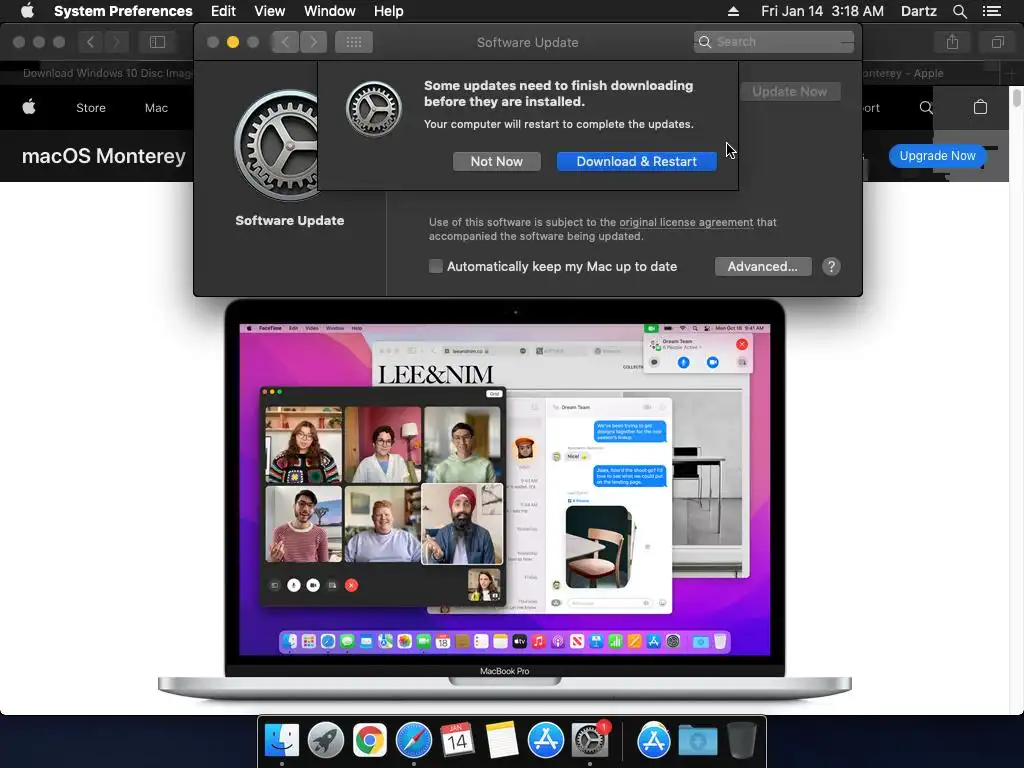Click the Dartz user name in menu bar
Image resolution: width=1024 pixels, height=768 pixels.
918,11
